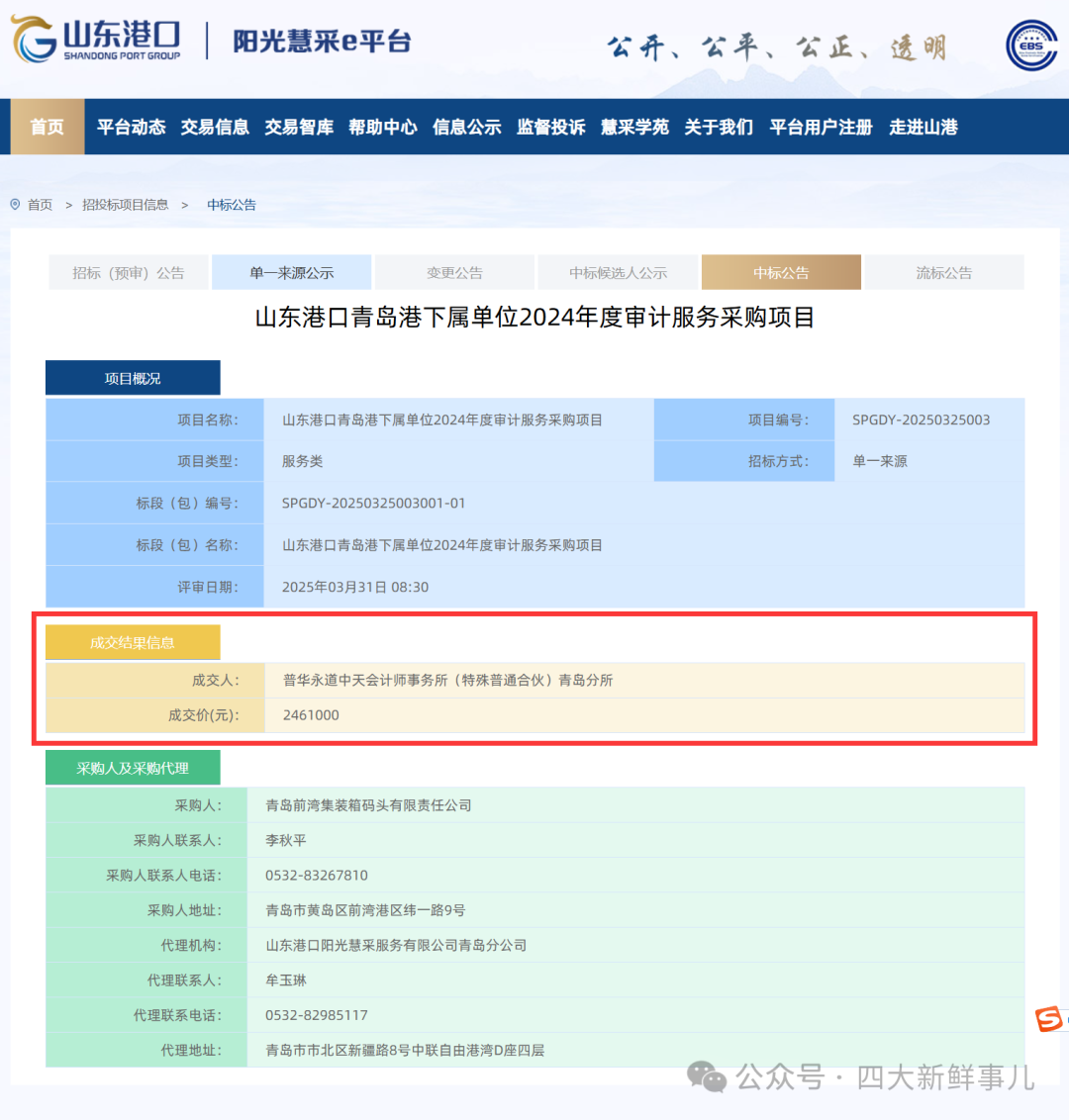Switch to 变更公告 tab
The width and height of the screenshot is (1069, 1120).
click(x=454, y=272)
